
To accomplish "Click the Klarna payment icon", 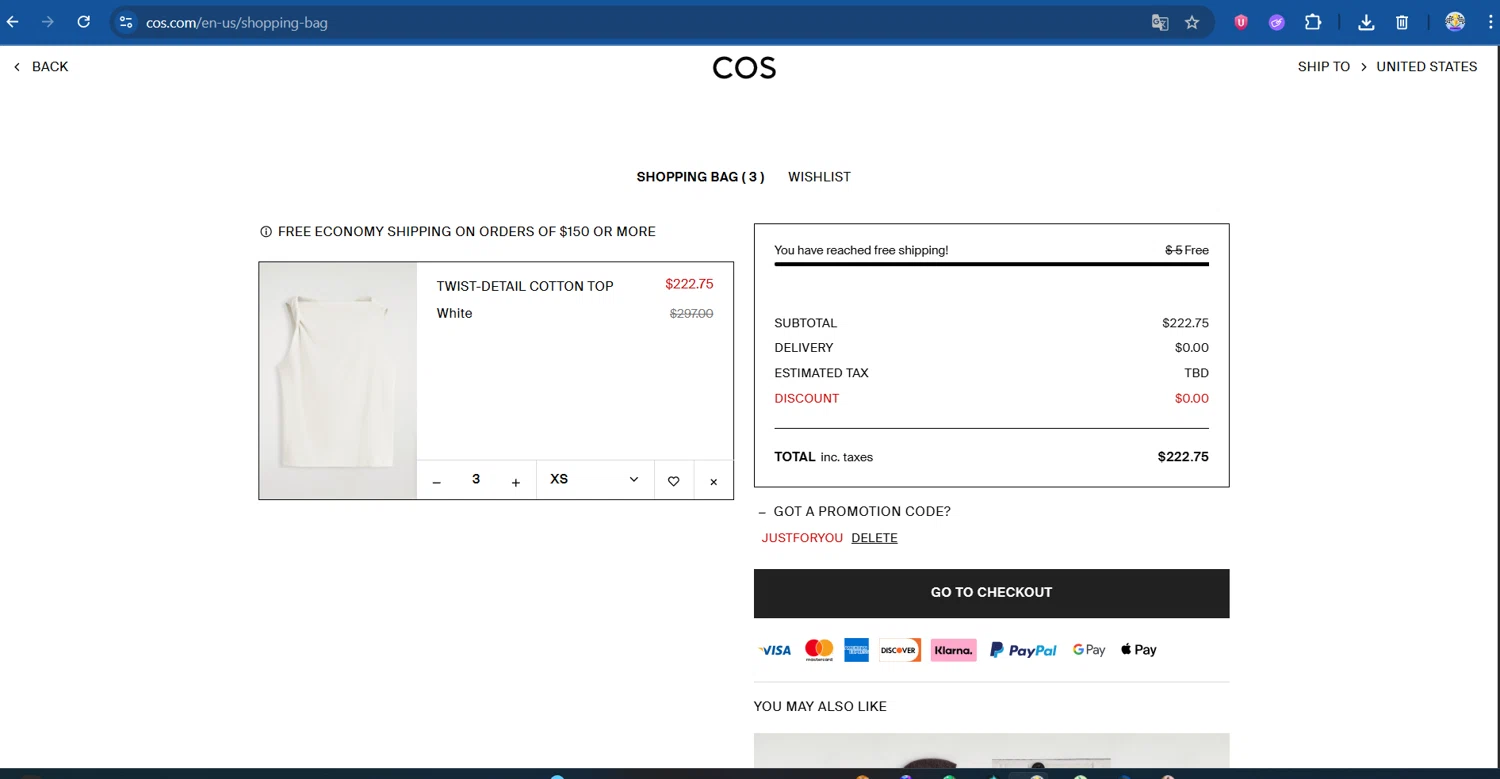I will (953, 650).
